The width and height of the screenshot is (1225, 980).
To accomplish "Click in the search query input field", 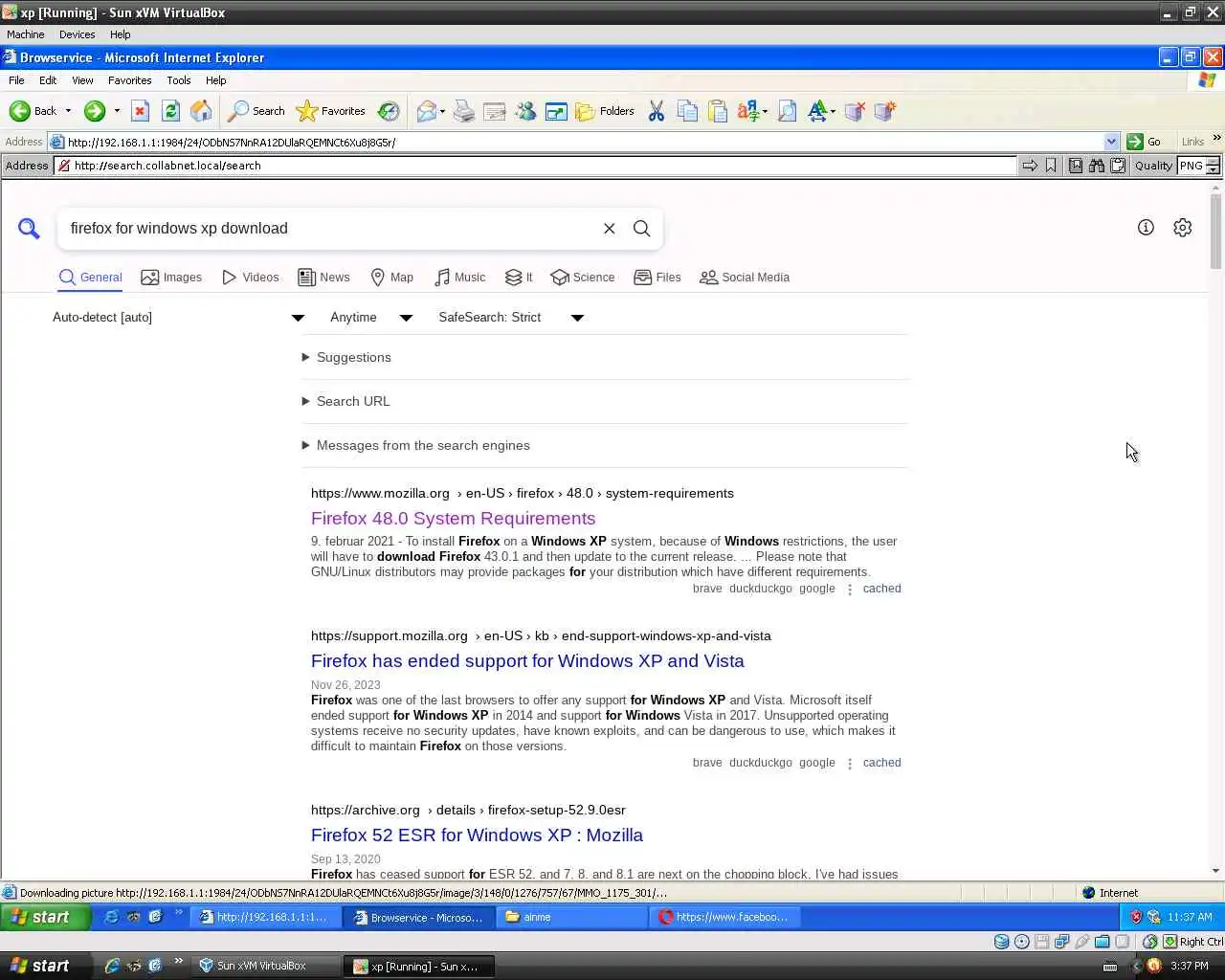I will tap(330, 229).
